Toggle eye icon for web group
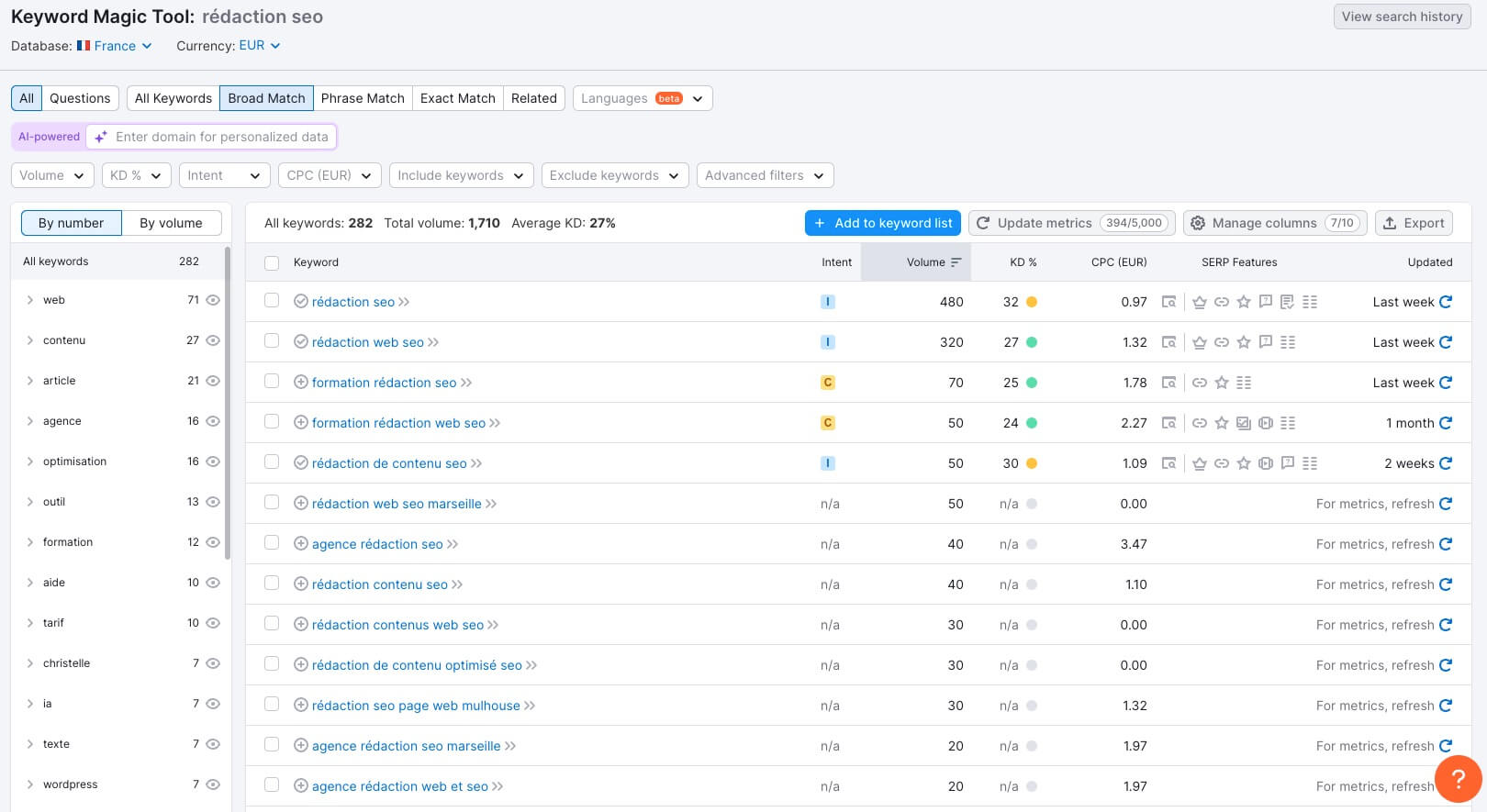This screenshot has height=812, width=1487. coord(213,300)
